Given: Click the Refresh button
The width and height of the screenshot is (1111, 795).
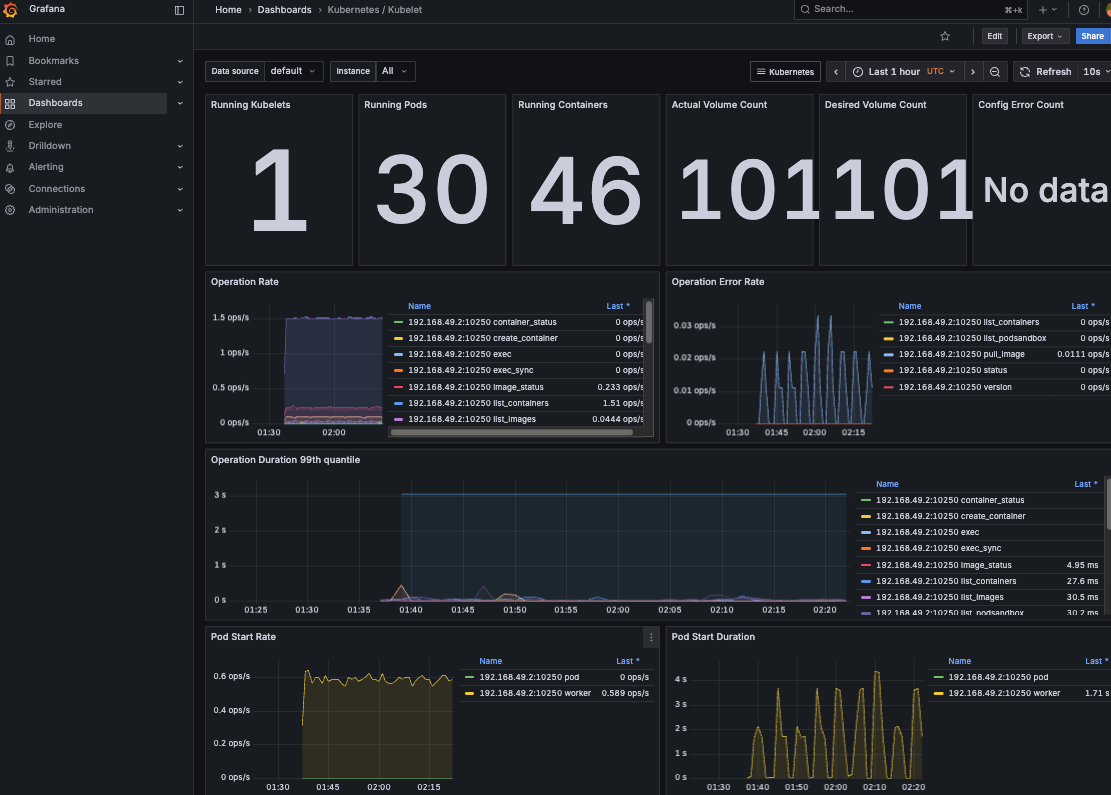Looking at the screenshot, I should tap(1046, 72).
